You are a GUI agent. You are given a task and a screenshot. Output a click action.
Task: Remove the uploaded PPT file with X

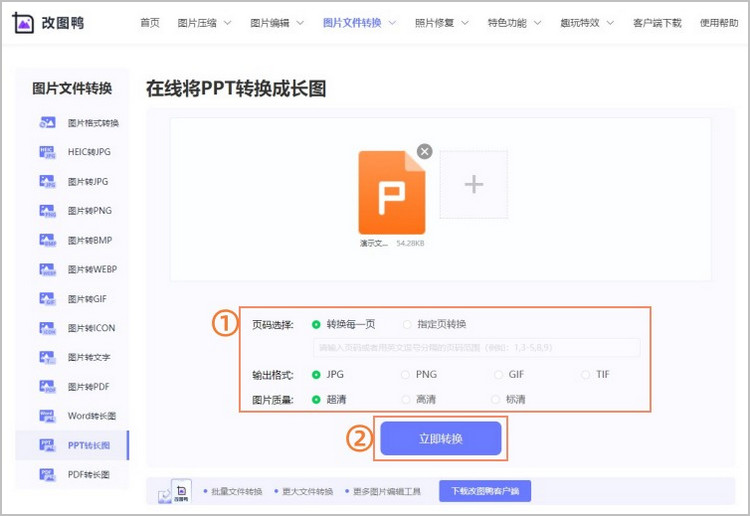tap(424, 151)
